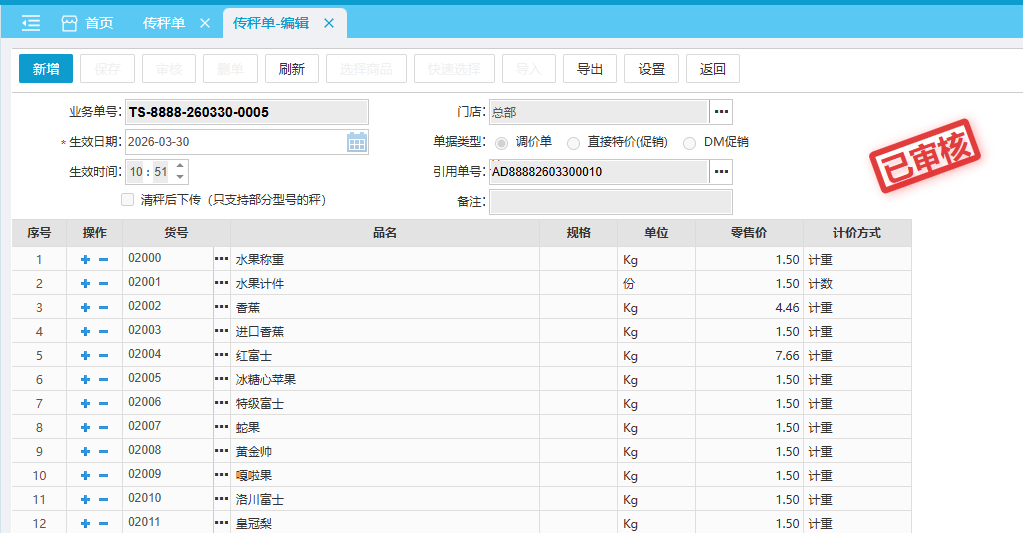Click the 导出 button

(x=590, y=69)
